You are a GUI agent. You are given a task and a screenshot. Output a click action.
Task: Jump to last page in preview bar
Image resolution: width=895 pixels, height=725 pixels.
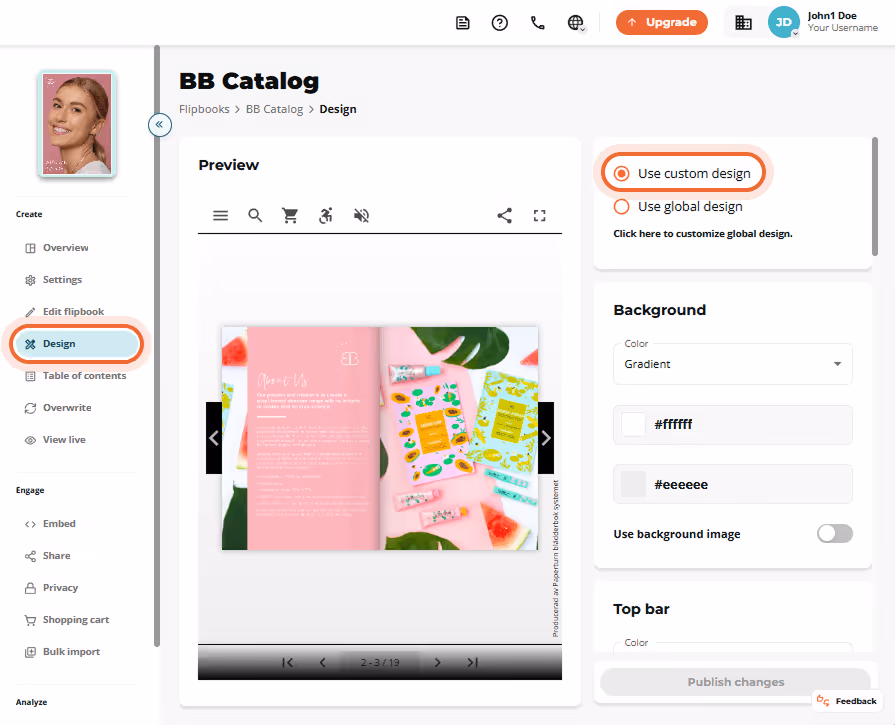click(x=472, y=662)
